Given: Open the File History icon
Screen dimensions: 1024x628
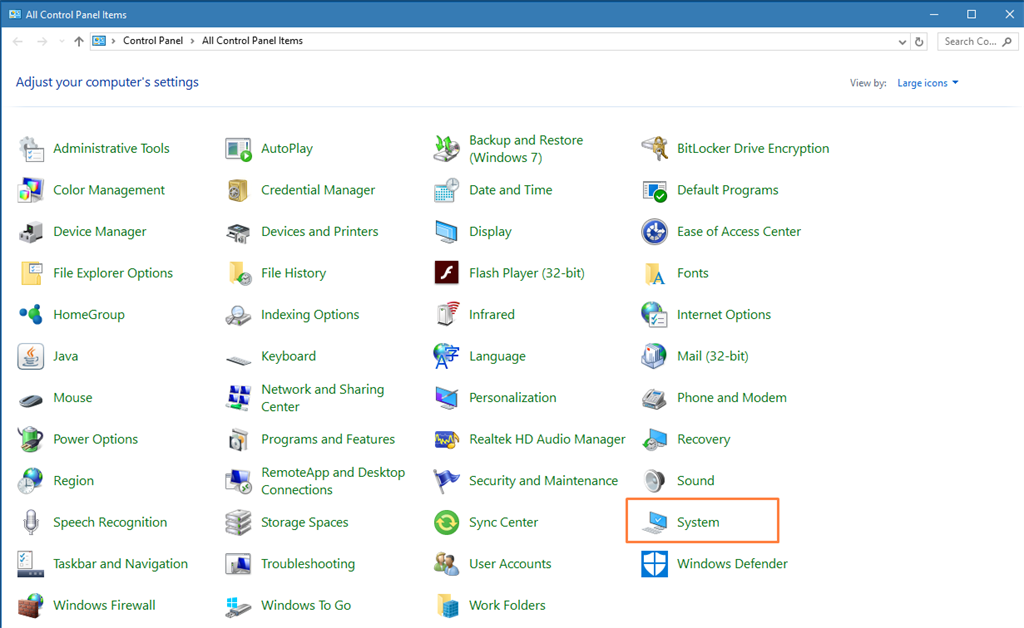Looking at the screenshot, I should coord(240,274).
